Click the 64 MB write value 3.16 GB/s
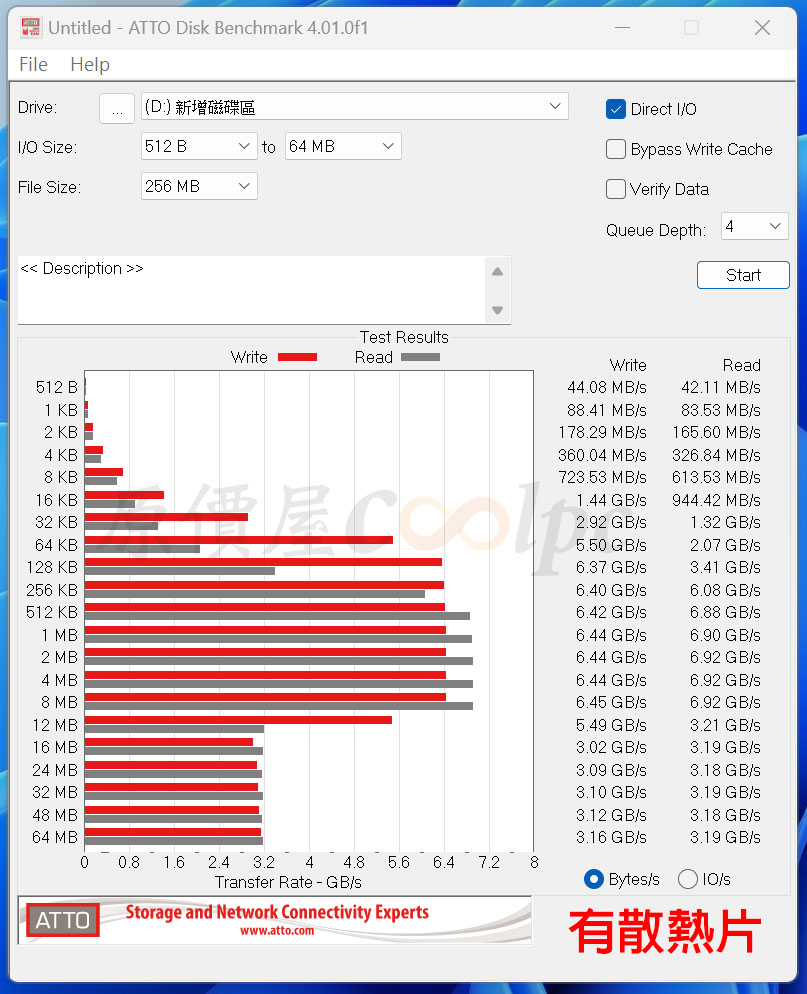The height and width of the screenshot is (994, 807). (x=611, y=837)
